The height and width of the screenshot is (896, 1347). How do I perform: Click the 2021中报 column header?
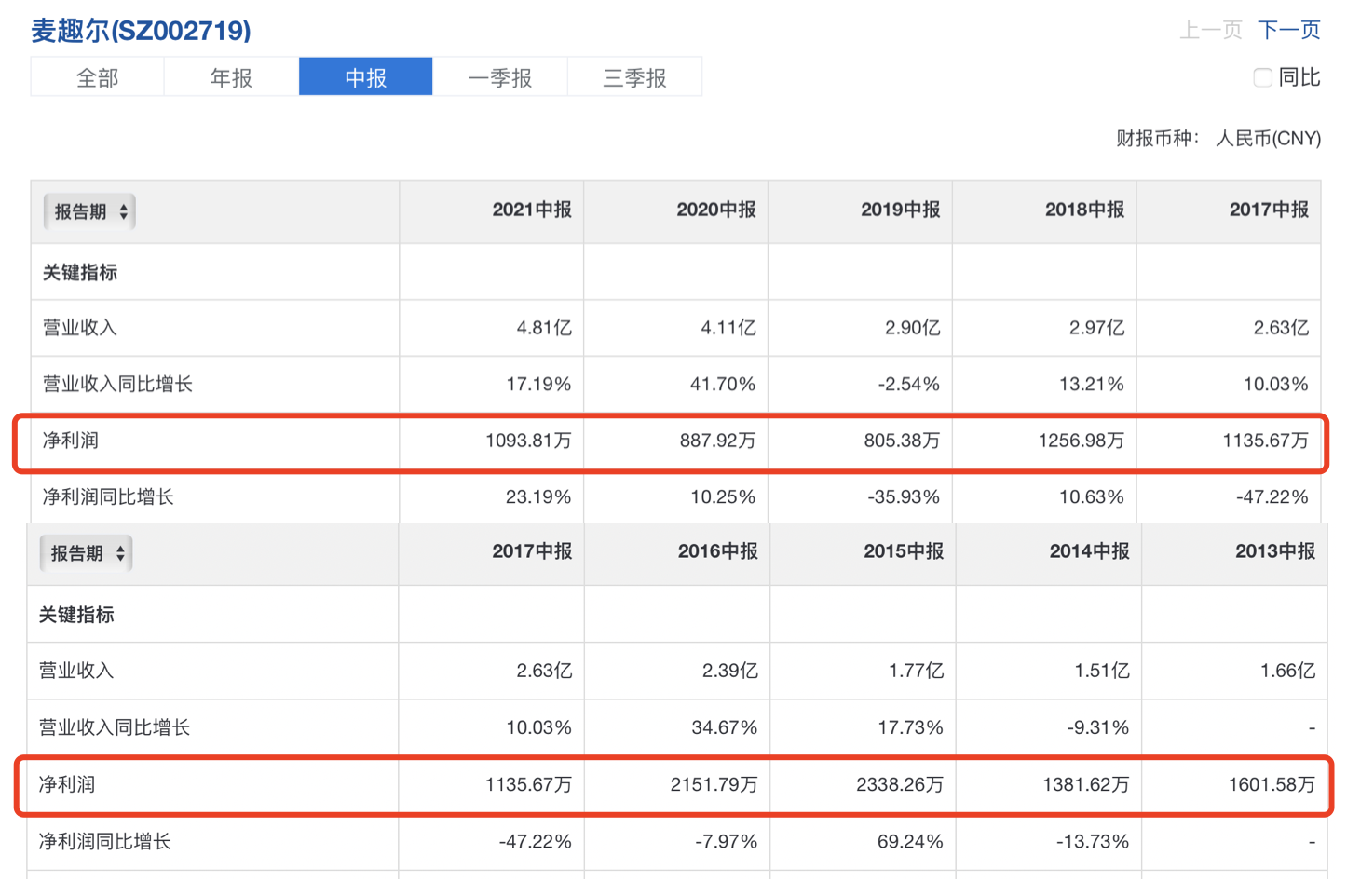click(531, 210)
